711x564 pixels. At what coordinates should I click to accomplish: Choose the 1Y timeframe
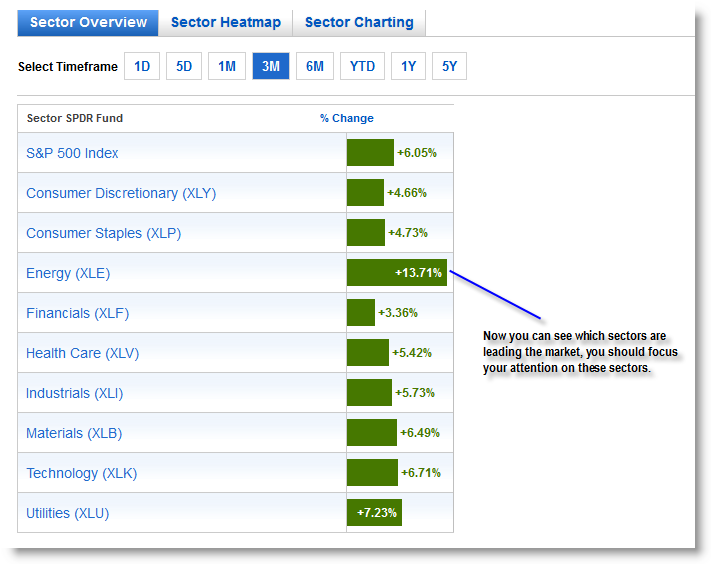408,66
